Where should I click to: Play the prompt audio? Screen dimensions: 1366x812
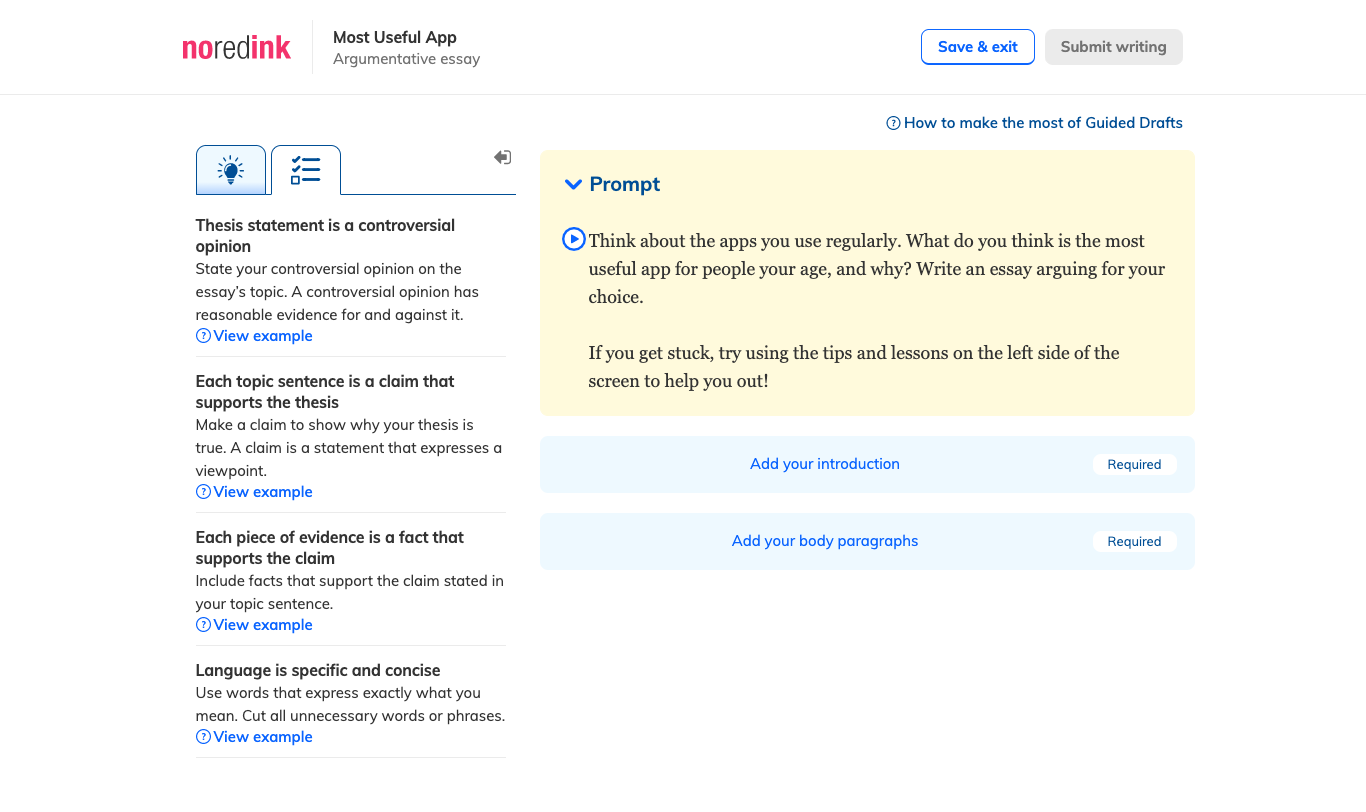[x=573, y=239]
